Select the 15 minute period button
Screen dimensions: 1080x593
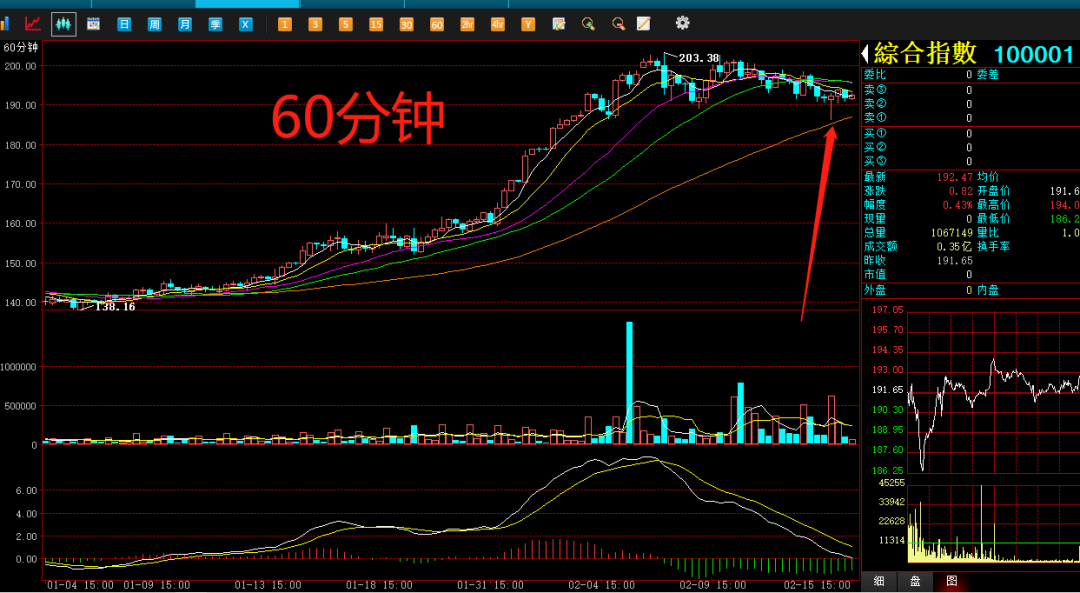pyautogui.click(x=376, y=23)
